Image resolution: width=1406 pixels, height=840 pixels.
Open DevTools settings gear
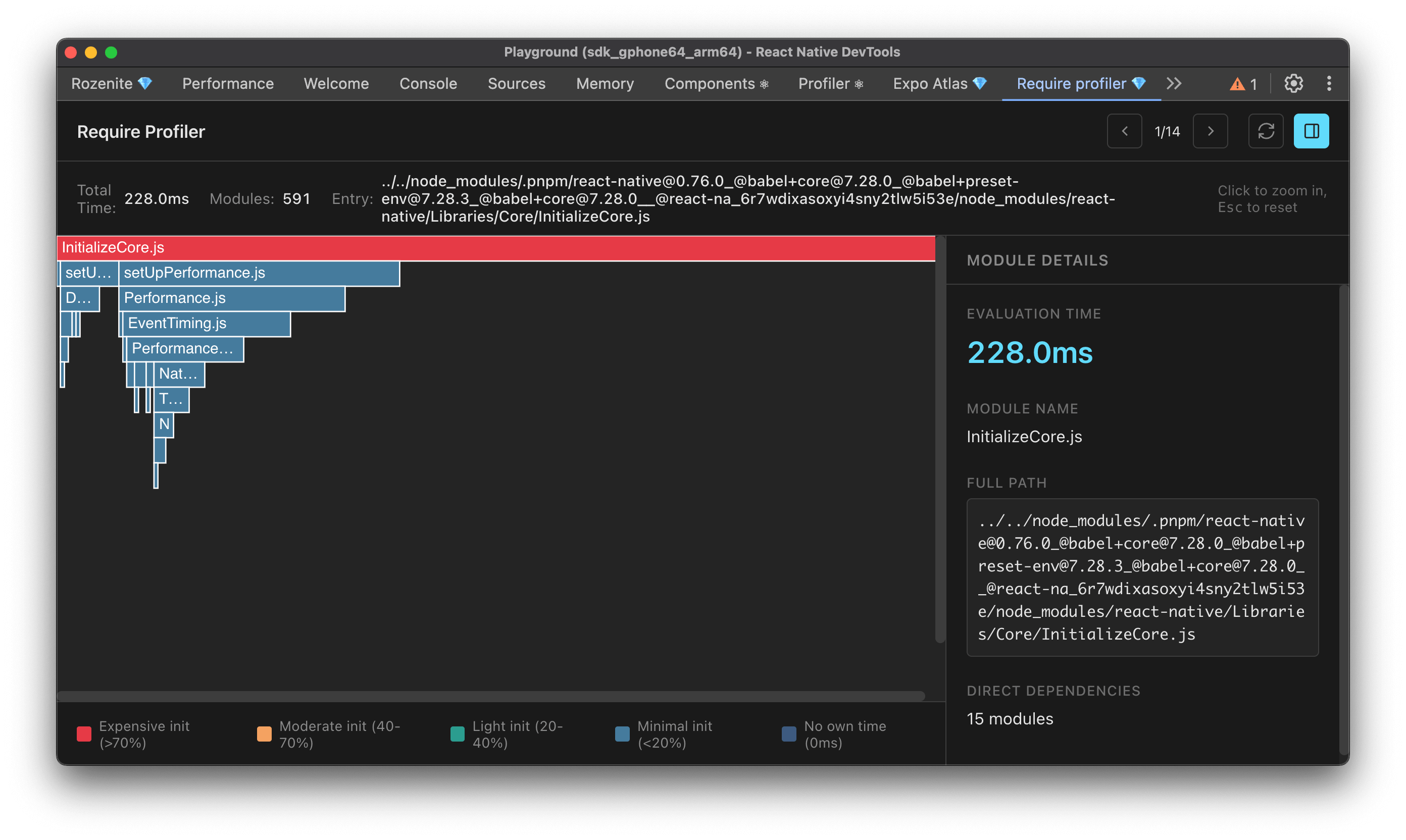tap(1293, 84)
